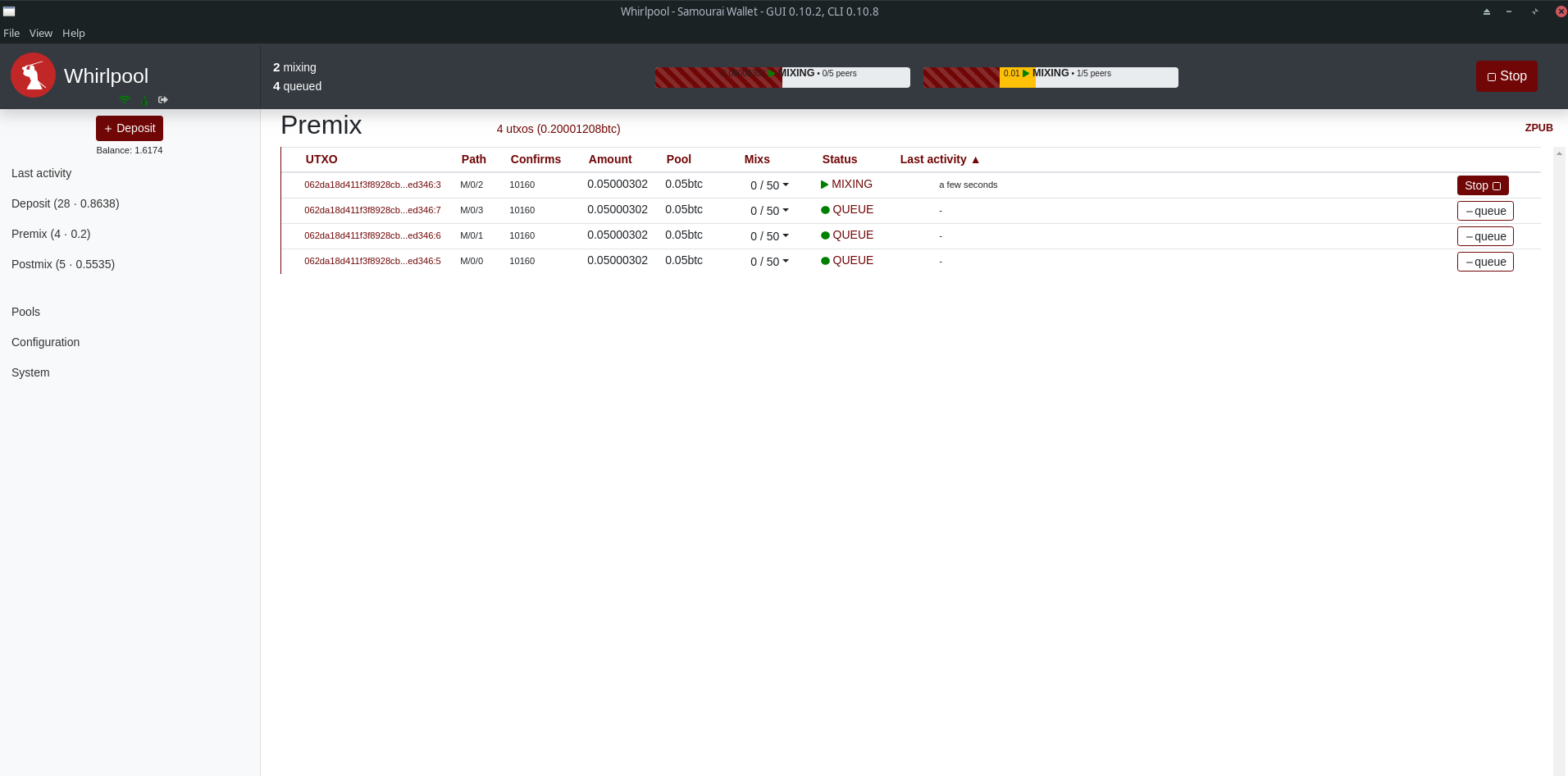Sort the table by Path column
Image resolution: width=1568 pixels, height=776 pixels.
[473, 159]
